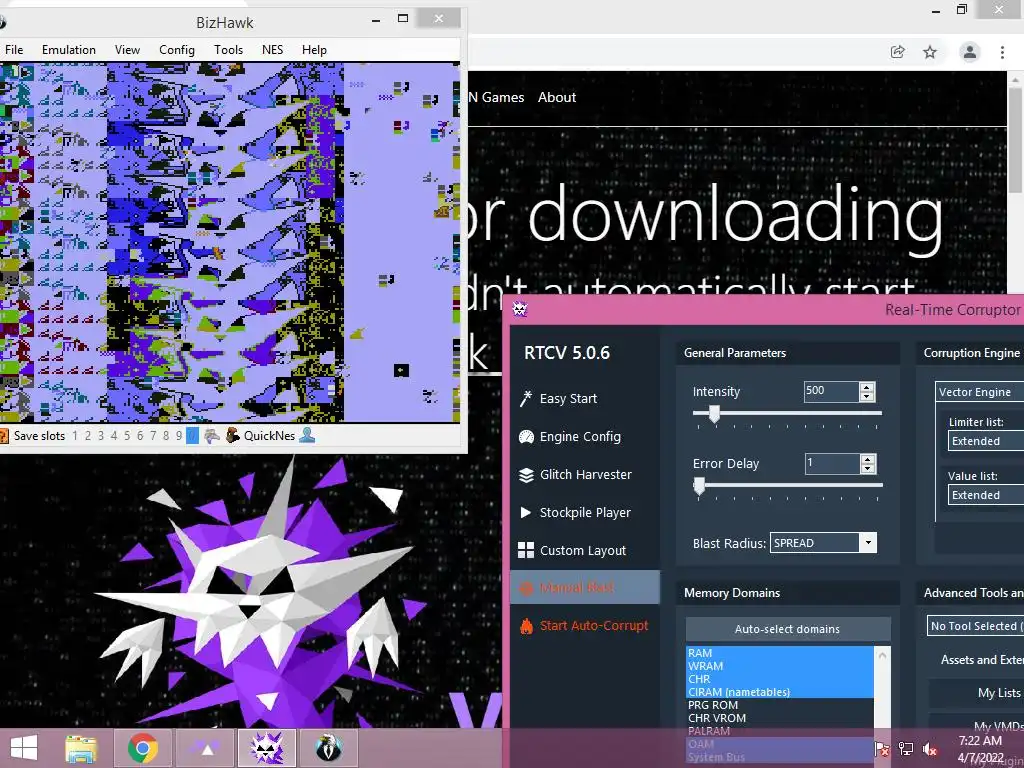Open BizHawk File menu
The width and height of the screenshot is (1024, 768).
tap(14, 50)
